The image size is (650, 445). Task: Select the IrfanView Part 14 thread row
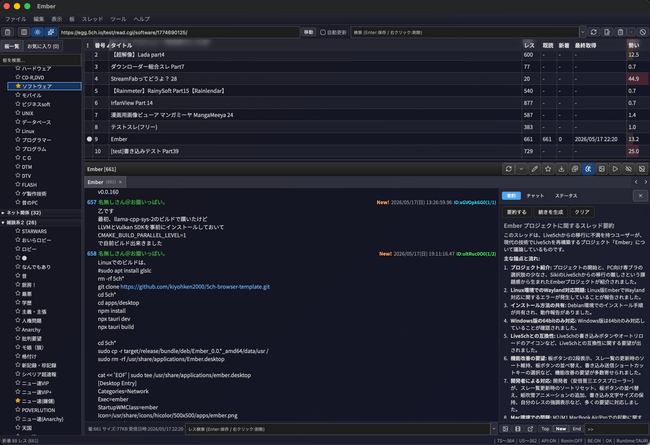[367, 103]
